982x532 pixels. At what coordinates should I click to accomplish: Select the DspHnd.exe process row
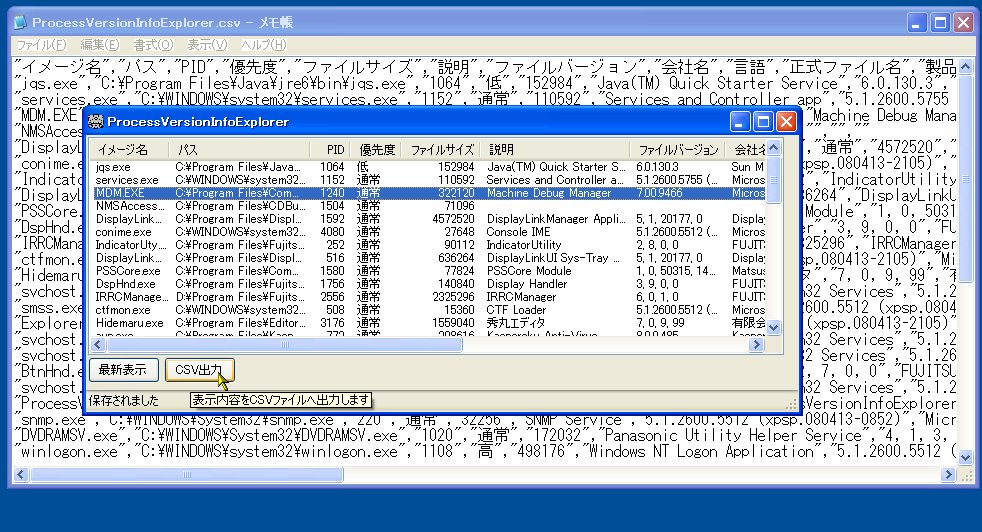click(429, 284)
